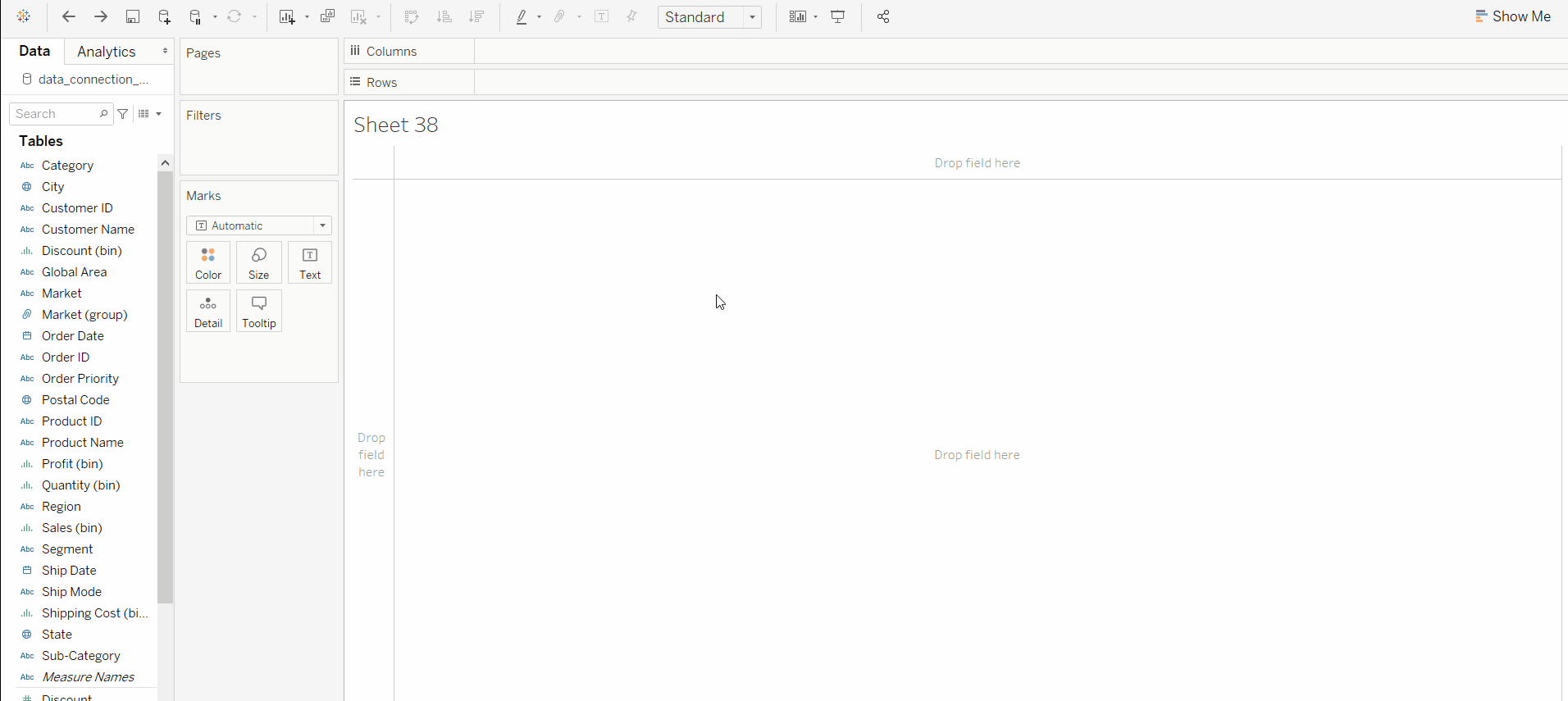
Task: Open the Show/Hide Cards dropdown arrow
Action: (x=815, y=17)
